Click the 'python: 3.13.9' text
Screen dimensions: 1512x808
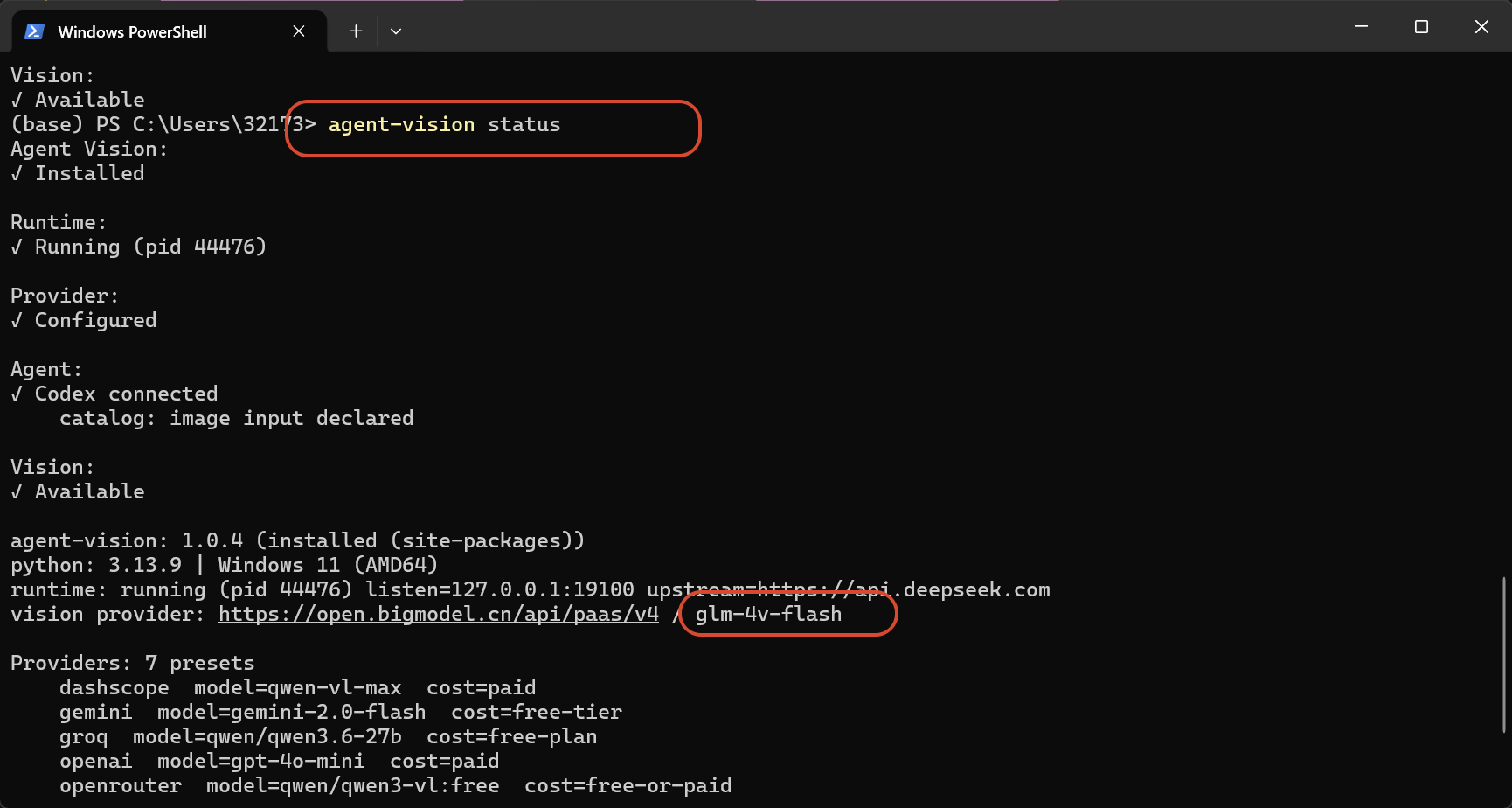(x=96, y=566)
